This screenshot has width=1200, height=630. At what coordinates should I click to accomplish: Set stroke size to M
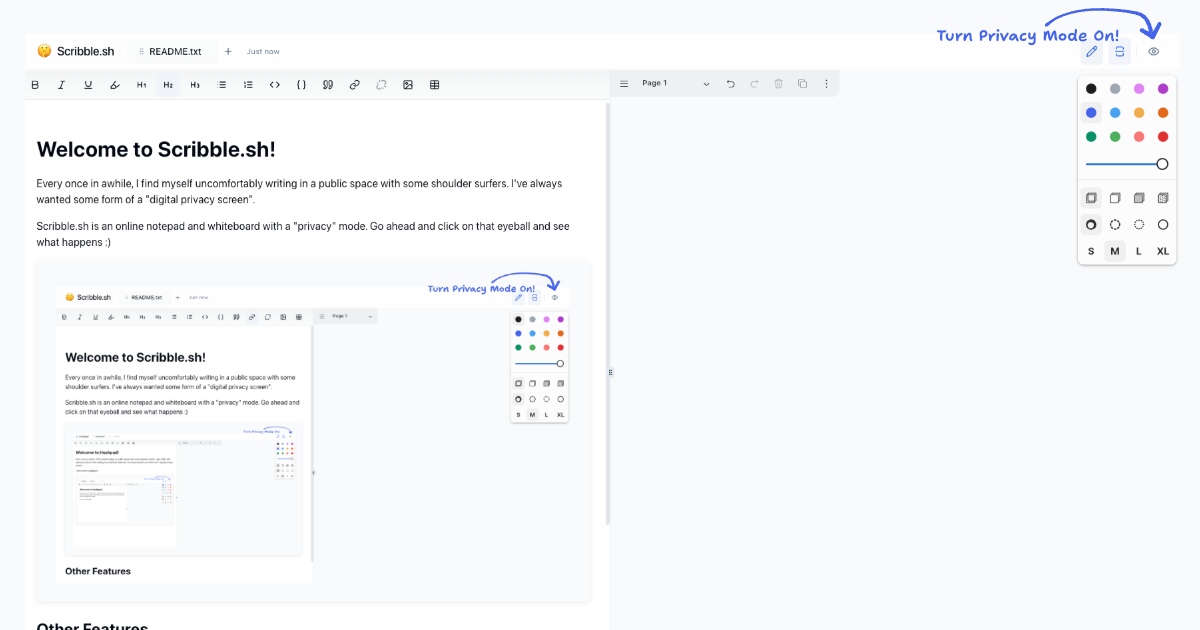pos(1115,251)
